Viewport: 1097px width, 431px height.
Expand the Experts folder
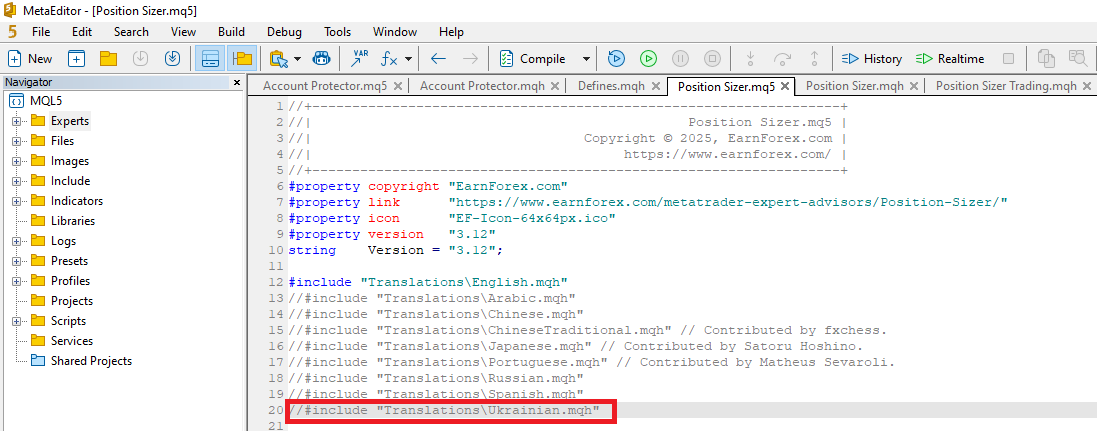pos(16,121)
